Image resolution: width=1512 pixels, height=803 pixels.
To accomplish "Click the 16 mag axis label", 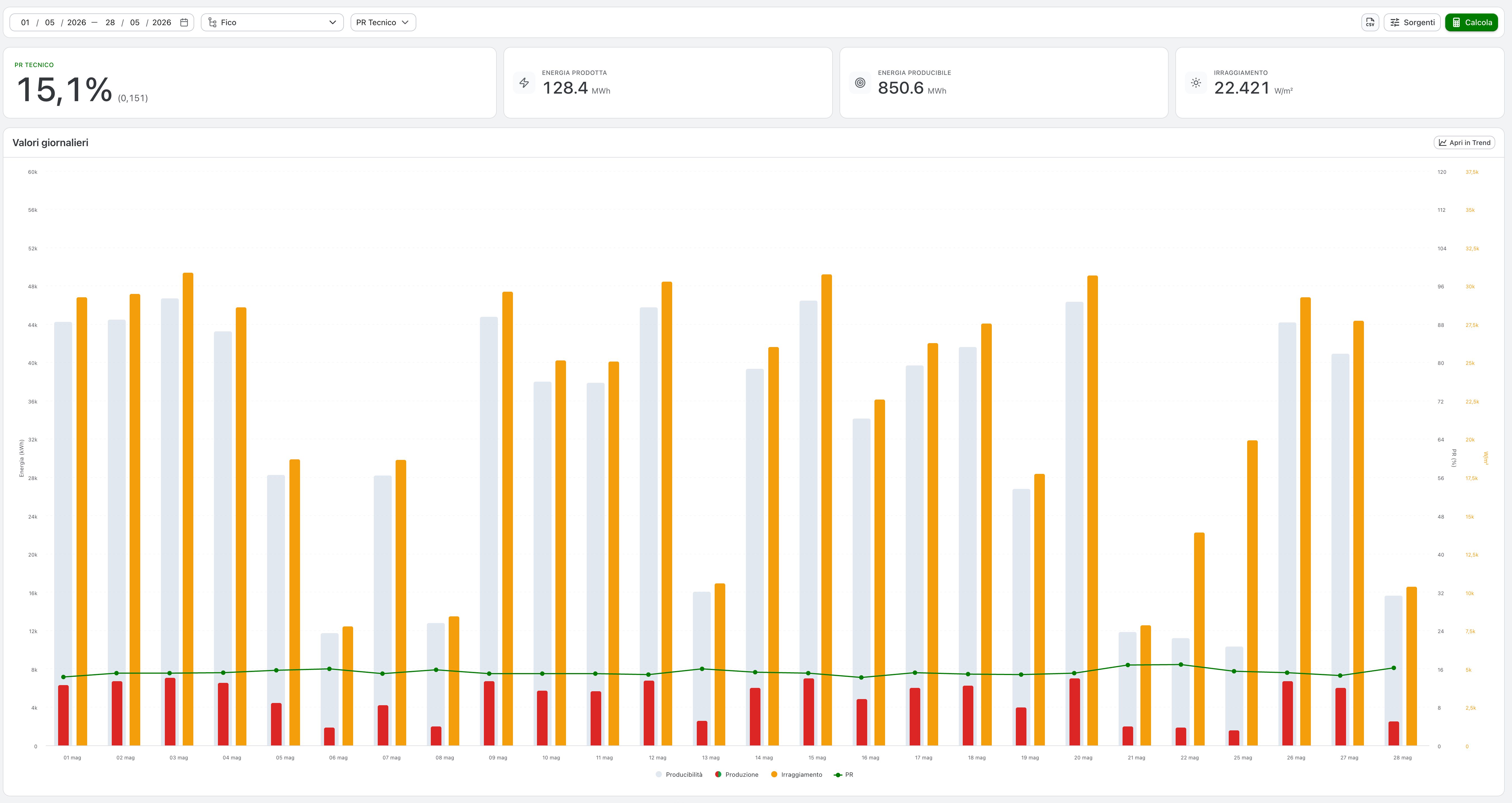I will [871, 758].
